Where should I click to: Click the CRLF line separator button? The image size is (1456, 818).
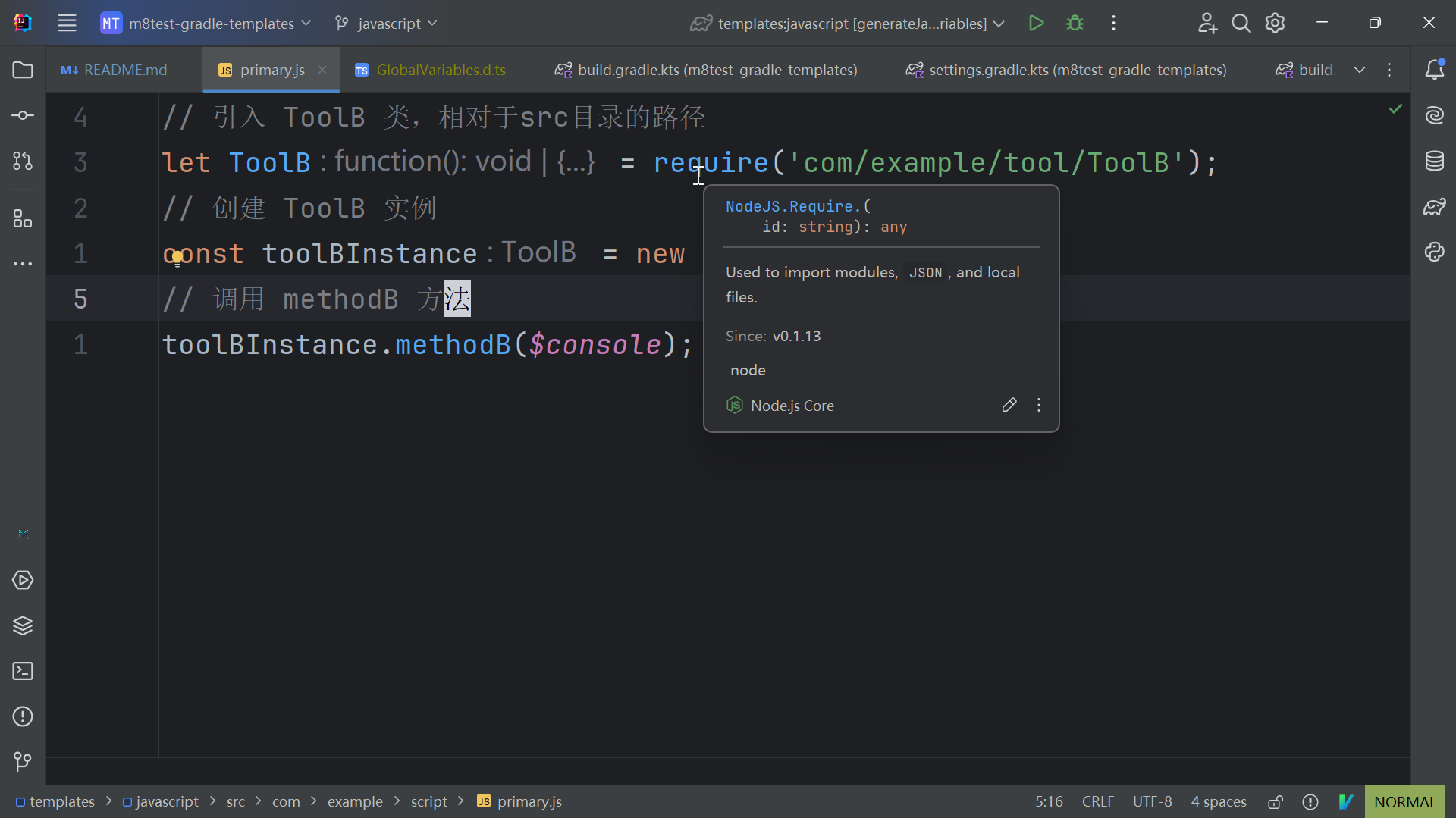tap(1097, 802)
